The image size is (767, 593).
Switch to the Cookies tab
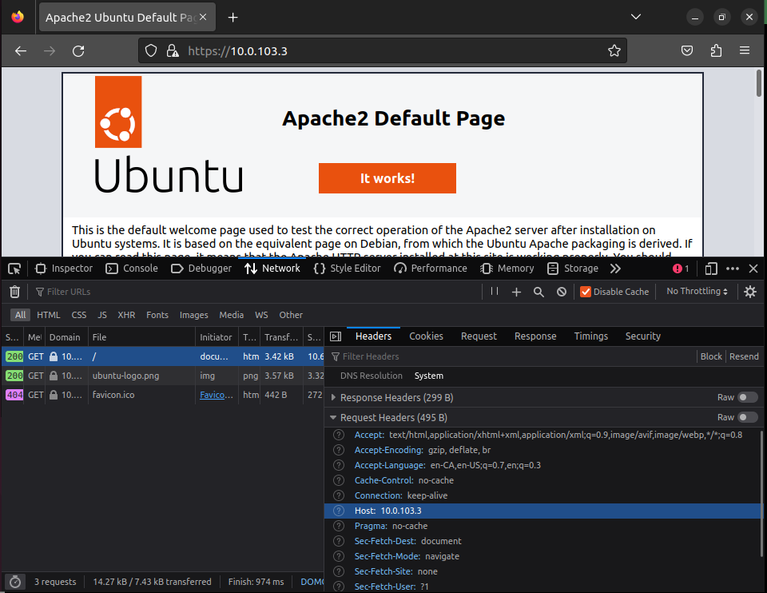pyautogui.click(x=426, y=336)
